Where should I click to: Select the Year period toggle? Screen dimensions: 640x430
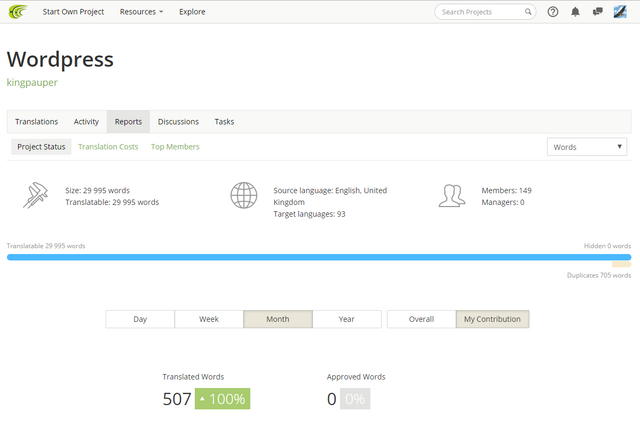tap(347, 319)
